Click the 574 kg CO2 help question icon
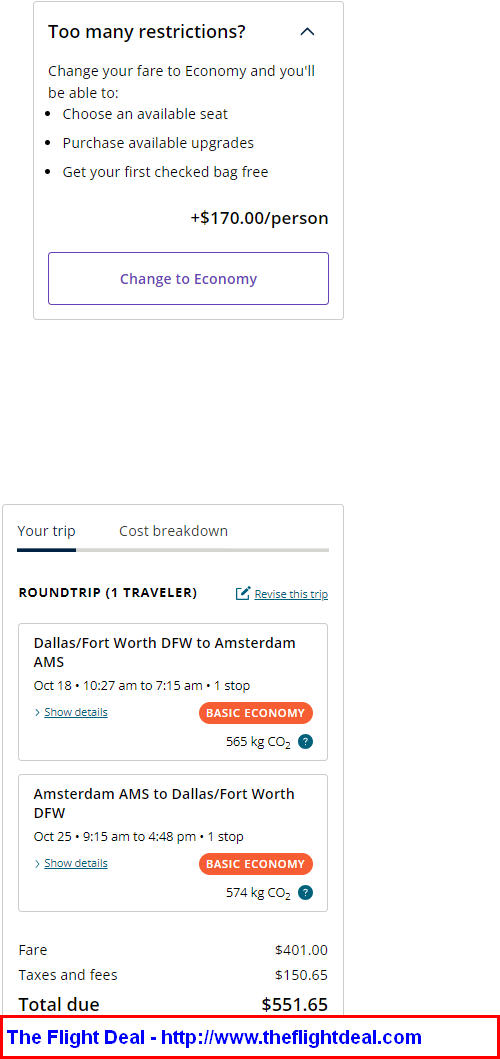The height and width of the screenshot is (1059, 500). (305, 893)
